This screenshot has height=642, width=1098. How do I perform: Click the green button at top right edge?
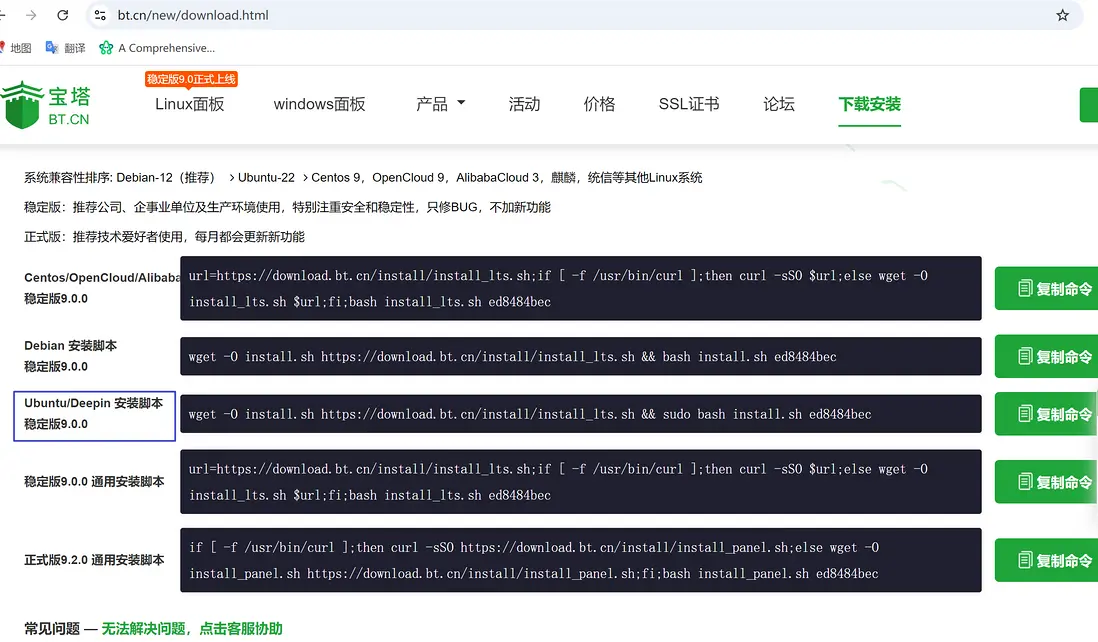coord(1089,105)
